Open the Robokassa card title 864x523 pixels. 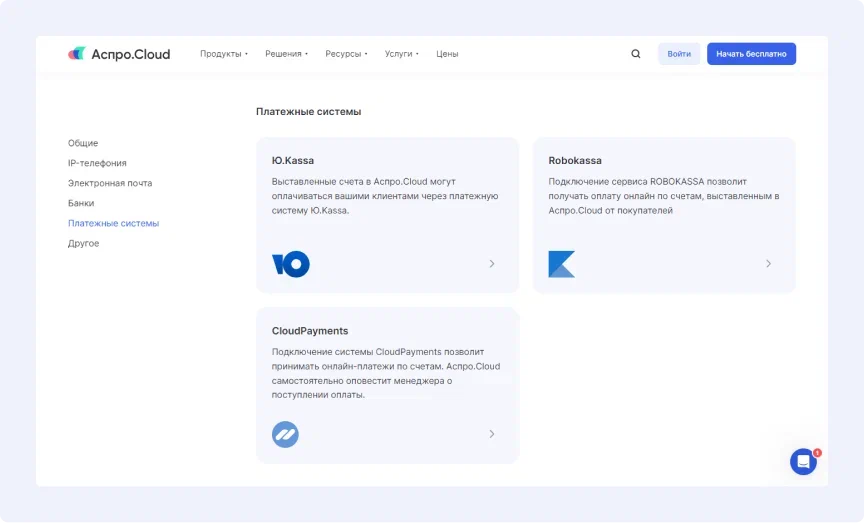tap(575, 160)
